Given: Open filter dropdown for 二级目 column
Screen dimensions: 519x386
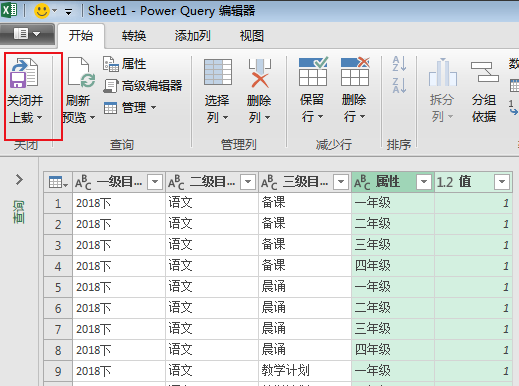Looking at the screenshot, I should [248, 182].
